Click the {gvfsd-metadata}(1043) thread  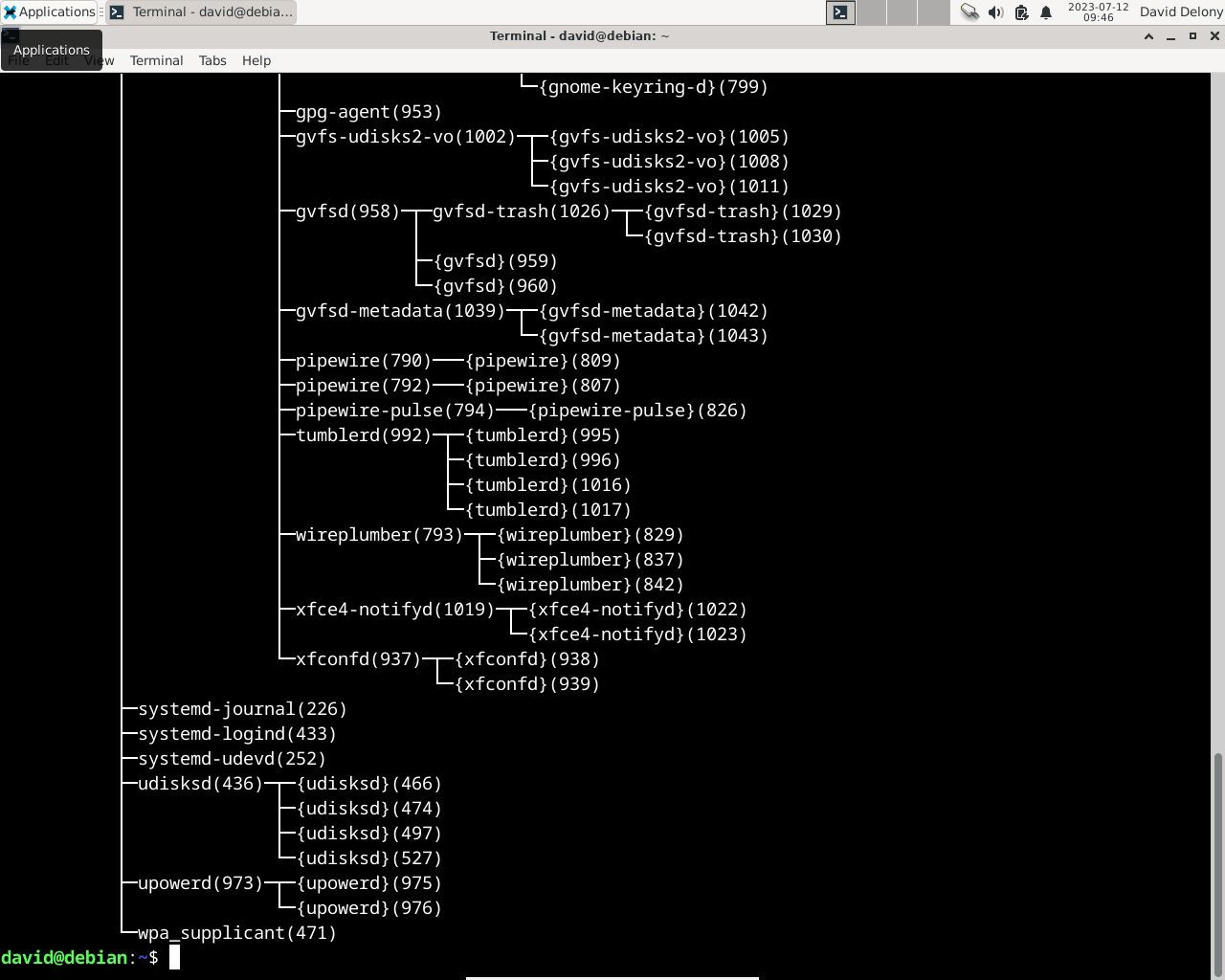(x=654, y=336)
